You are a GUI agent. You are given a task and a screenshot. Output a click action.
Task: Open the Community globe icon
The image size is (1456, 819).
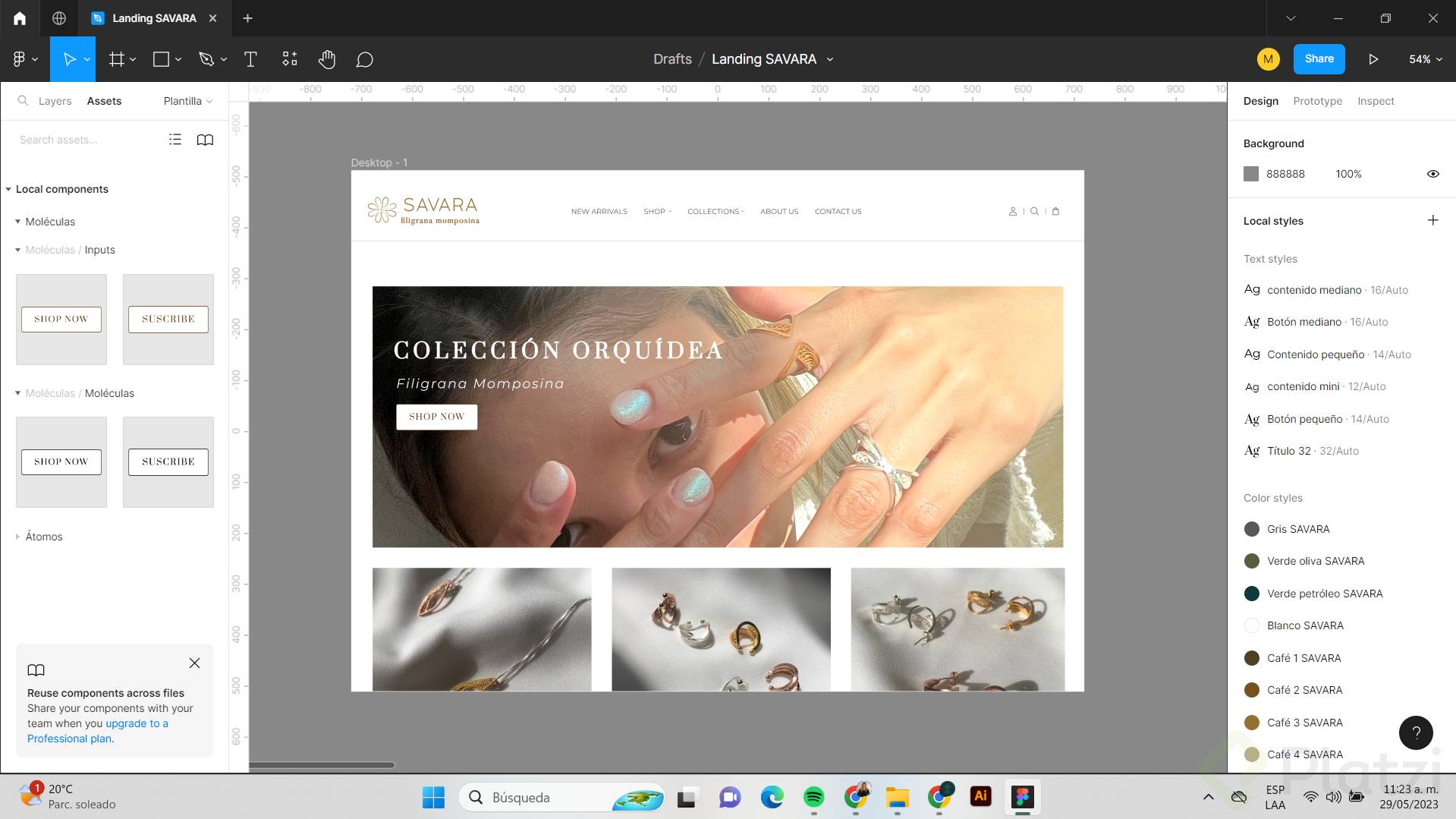click(x=59, y=18)
